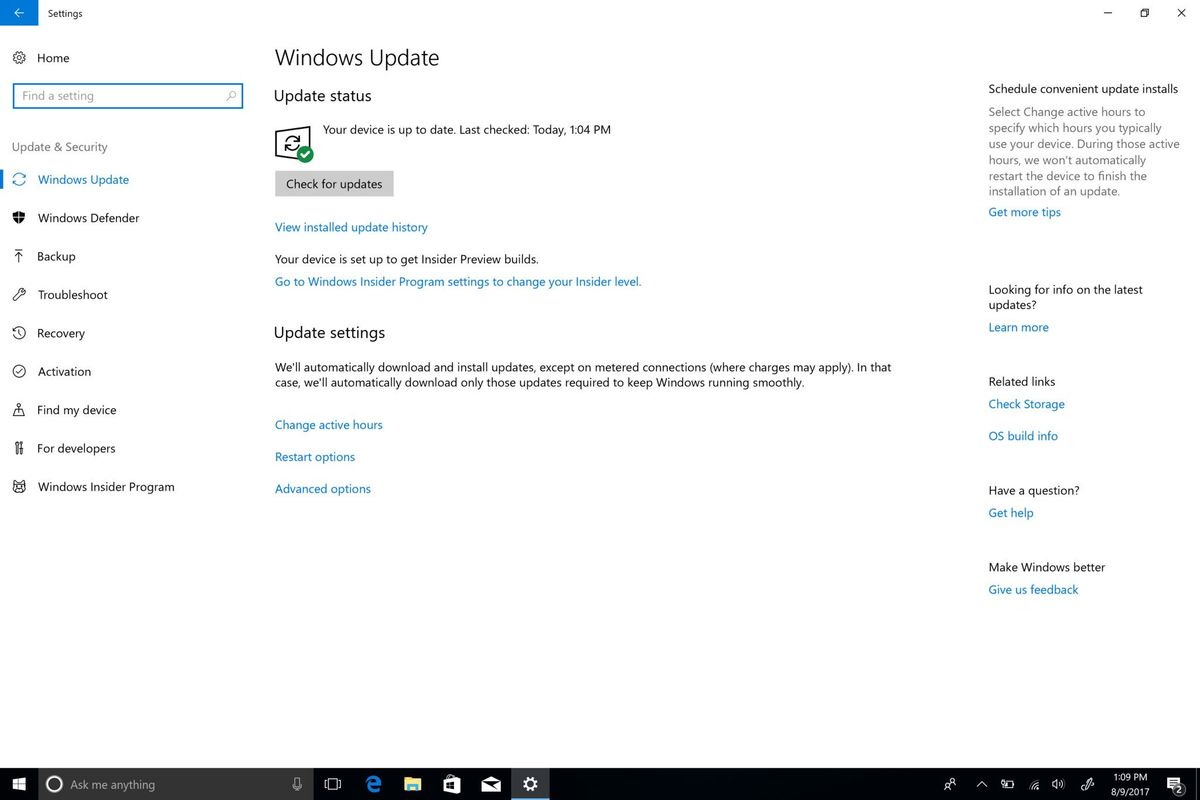Open View installed update history
The height and width of the screenshot is (800, 1200).
[x=351, y=227]
